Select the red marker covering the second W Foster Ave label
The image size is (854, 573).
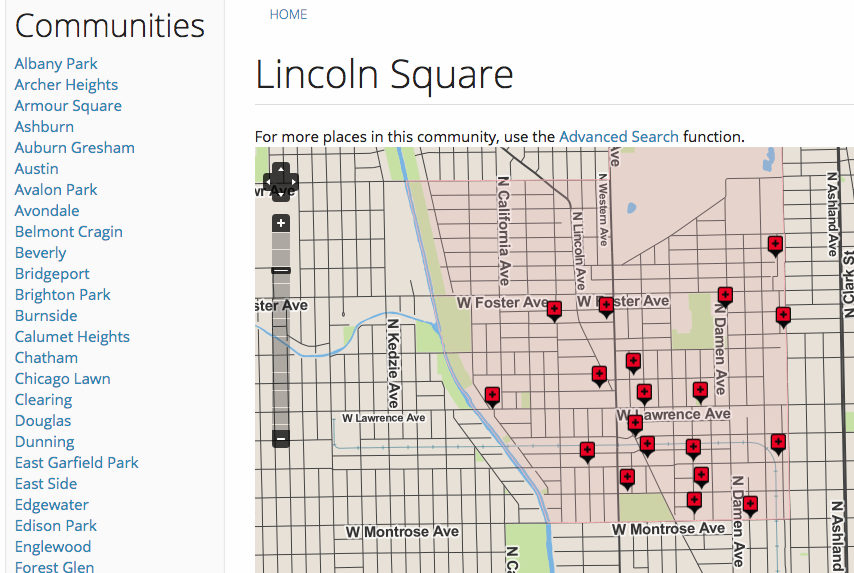[606, 307]
